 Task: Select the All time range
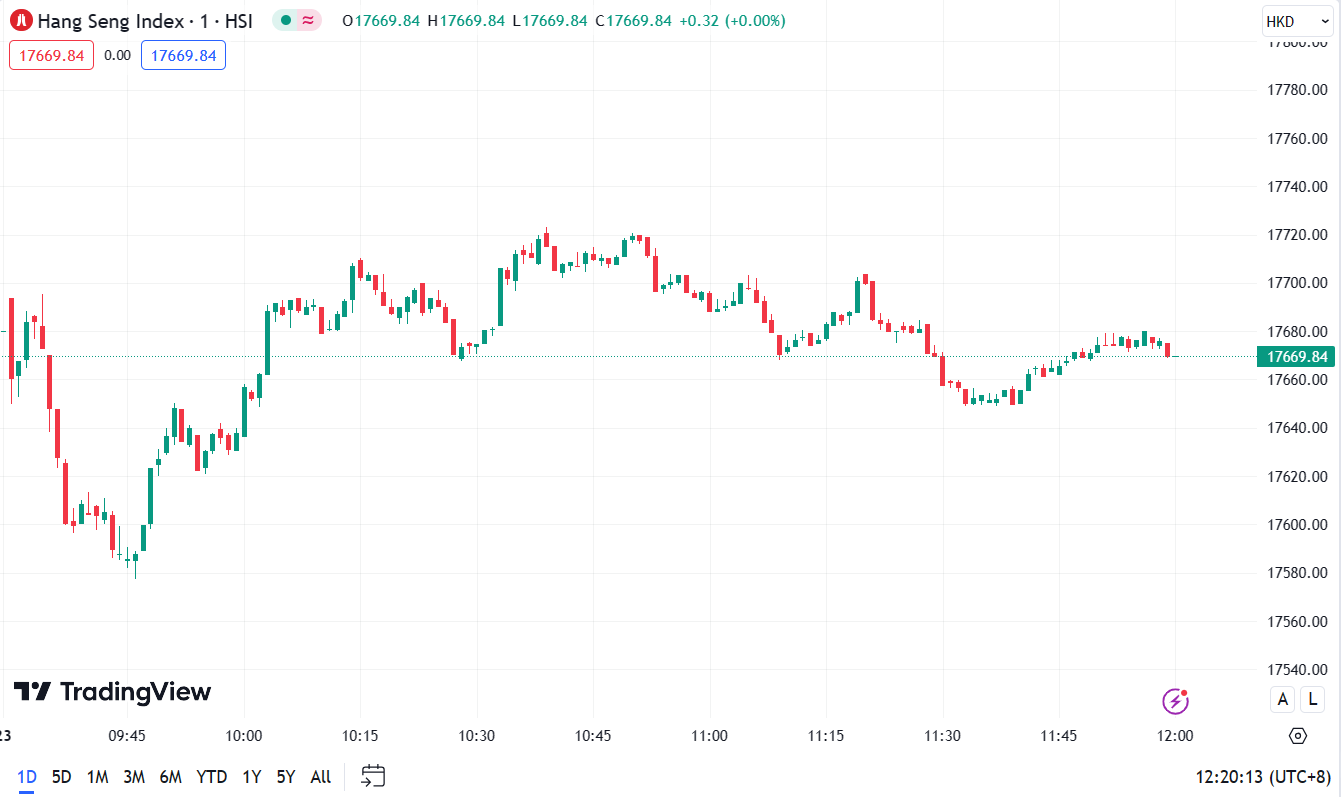coord(320,777)
